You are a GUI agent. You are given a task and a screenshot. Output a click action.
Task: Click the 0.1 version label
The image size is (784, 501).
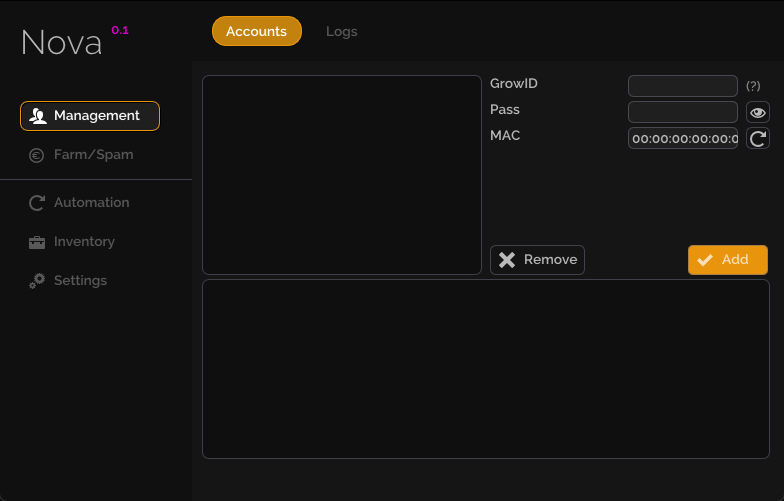point(120,30)
